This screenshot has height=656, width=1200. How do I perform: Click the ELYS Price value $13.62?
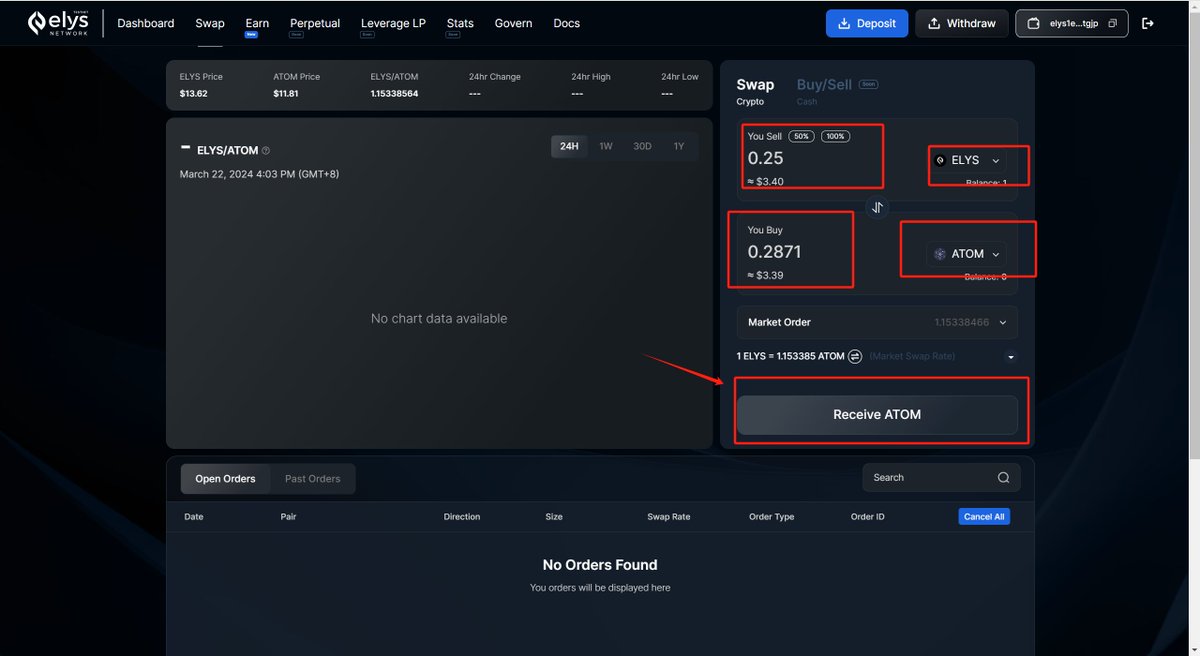194,93
